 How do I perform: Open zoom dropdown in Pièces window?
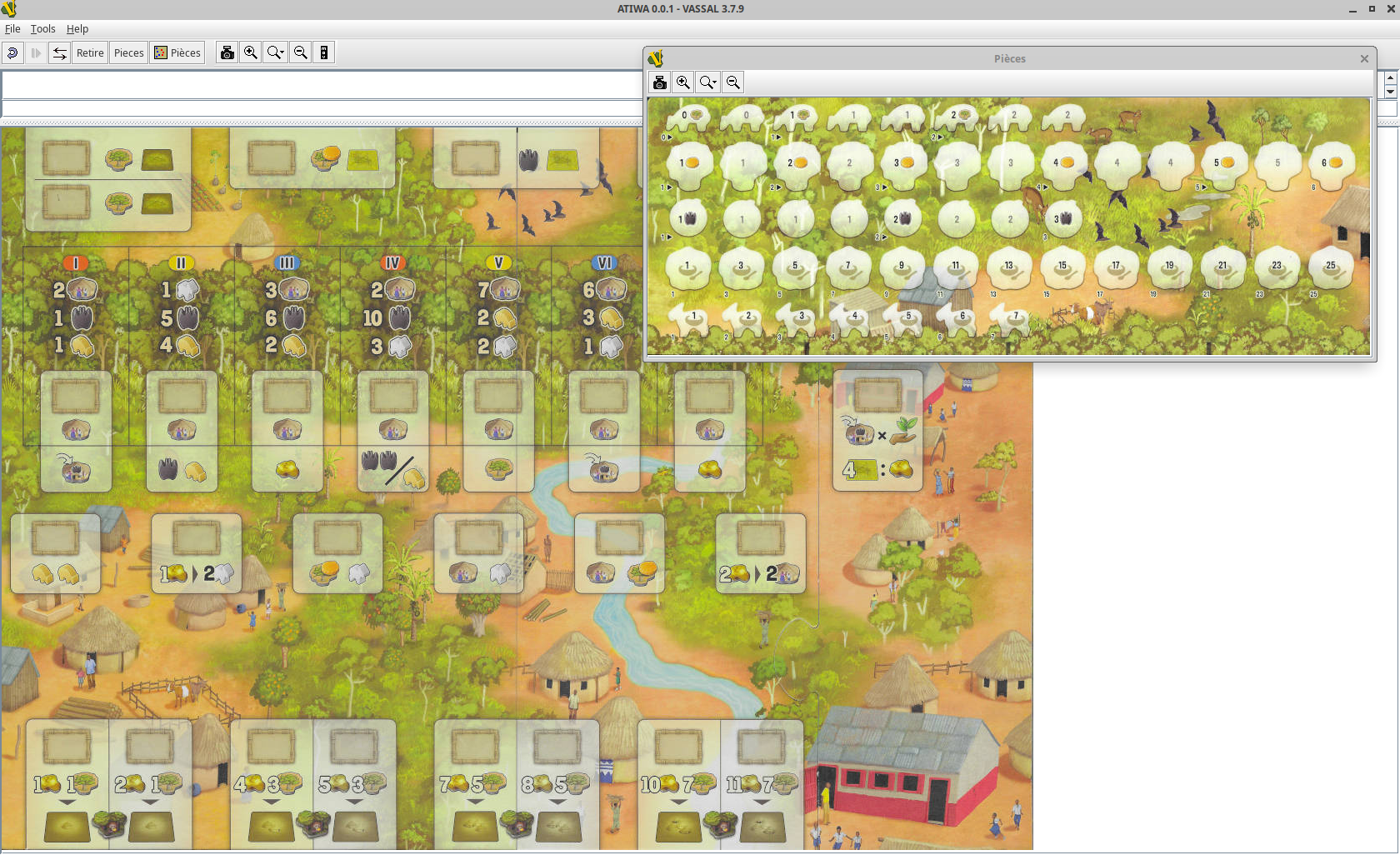pos(707,82)
